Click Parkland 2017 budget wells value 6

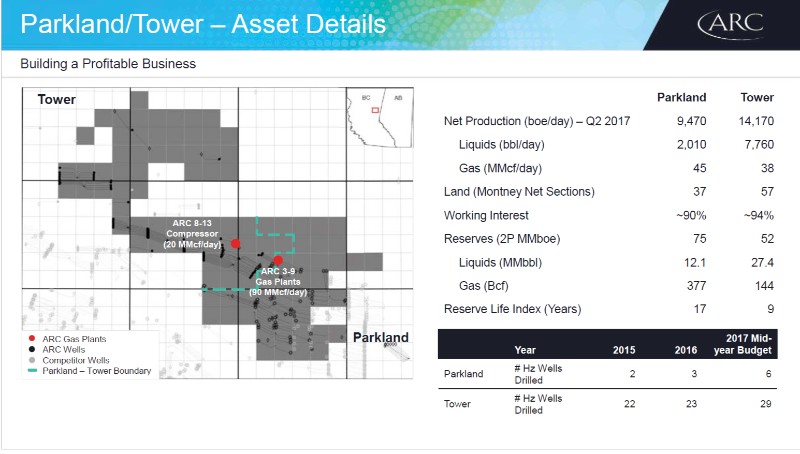click(x=768, y=374)
